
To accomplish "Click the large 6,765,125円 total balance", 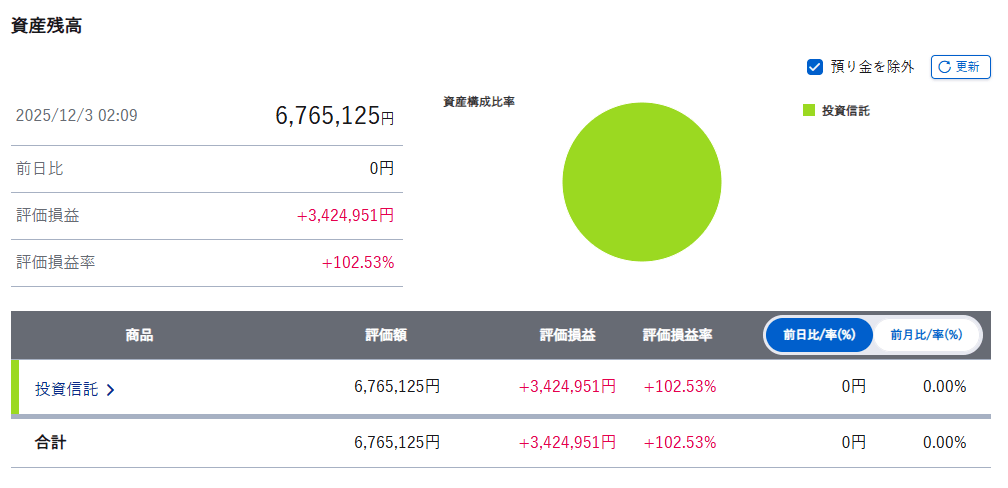I will pos(334,116).
